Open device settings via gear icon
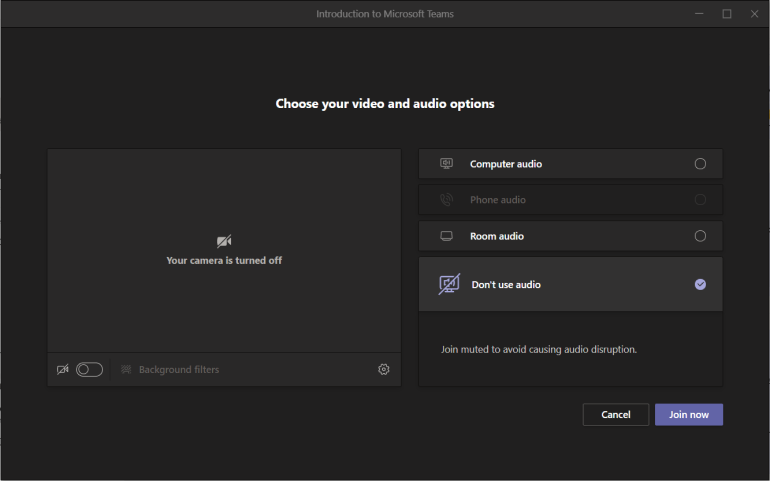The width and height of the screenshot is (770, 481). pos(384,369)
